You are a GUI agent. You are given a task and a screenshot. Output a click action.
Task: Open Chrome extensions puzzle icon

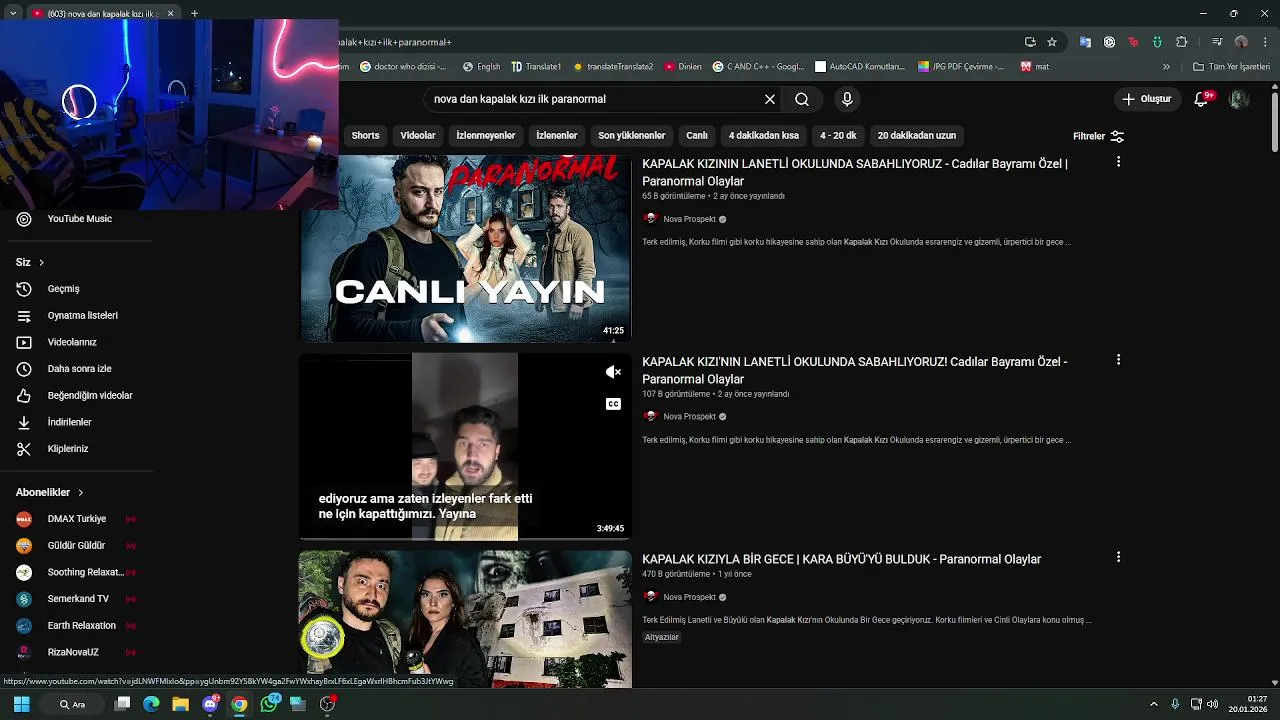tap(1181, 42)
